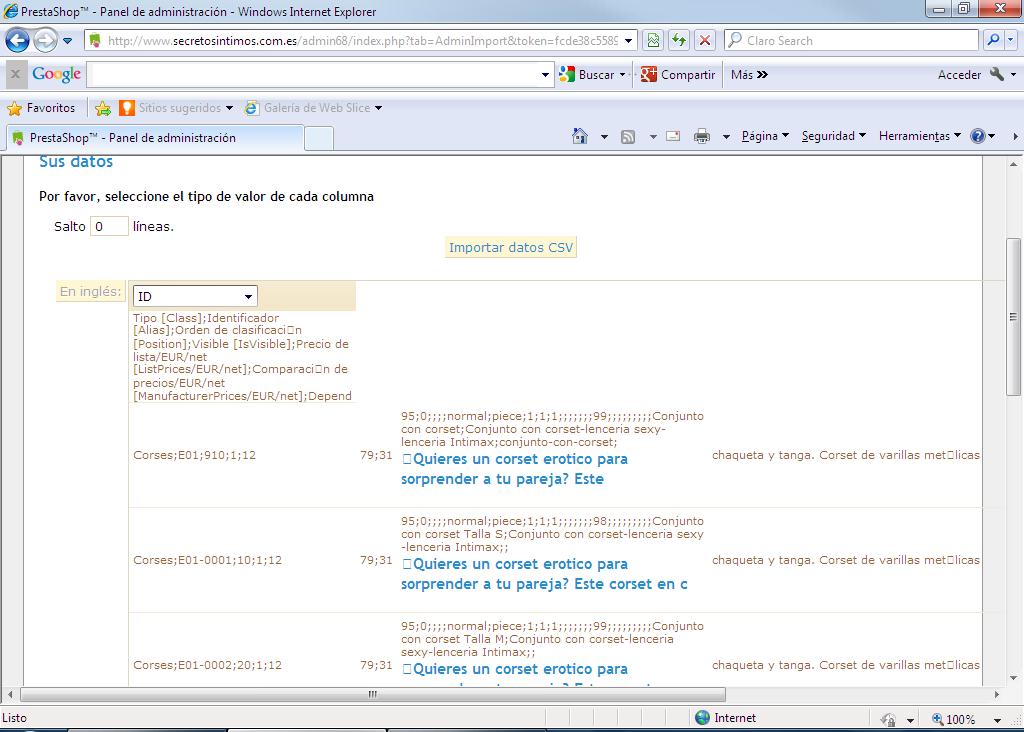Screen dimensions: 1024x732
Task: Open a new blank tab
Action: (x=319, y=138)
